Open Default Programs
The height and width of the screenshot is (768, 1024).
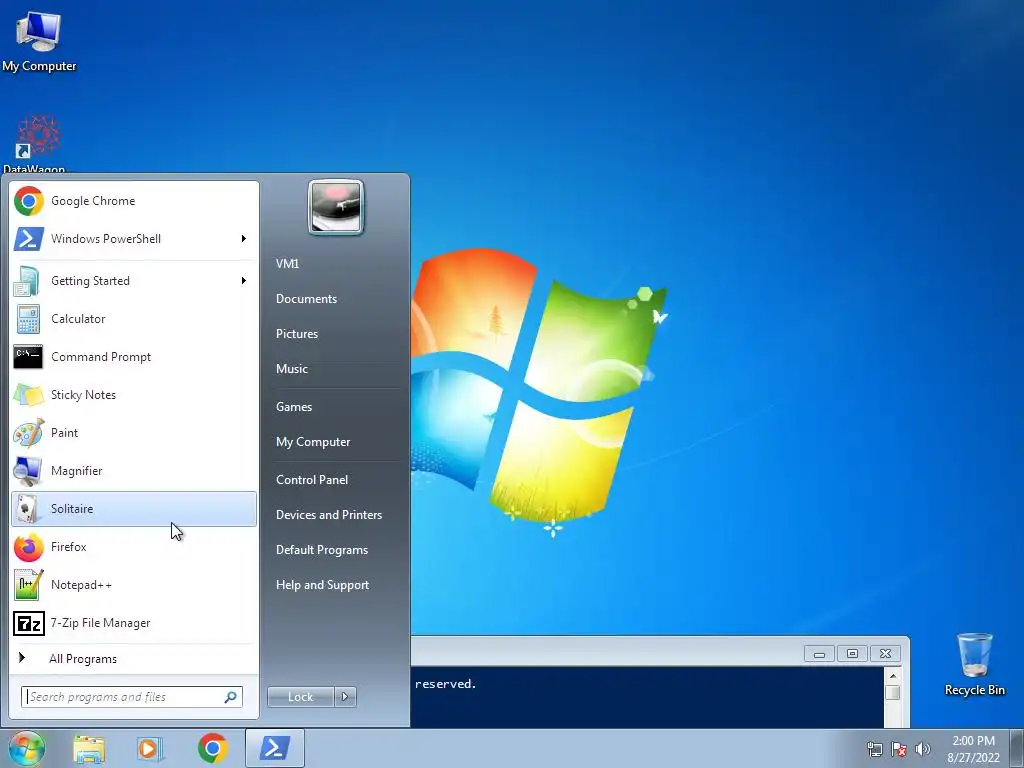[x=322, y=550]
